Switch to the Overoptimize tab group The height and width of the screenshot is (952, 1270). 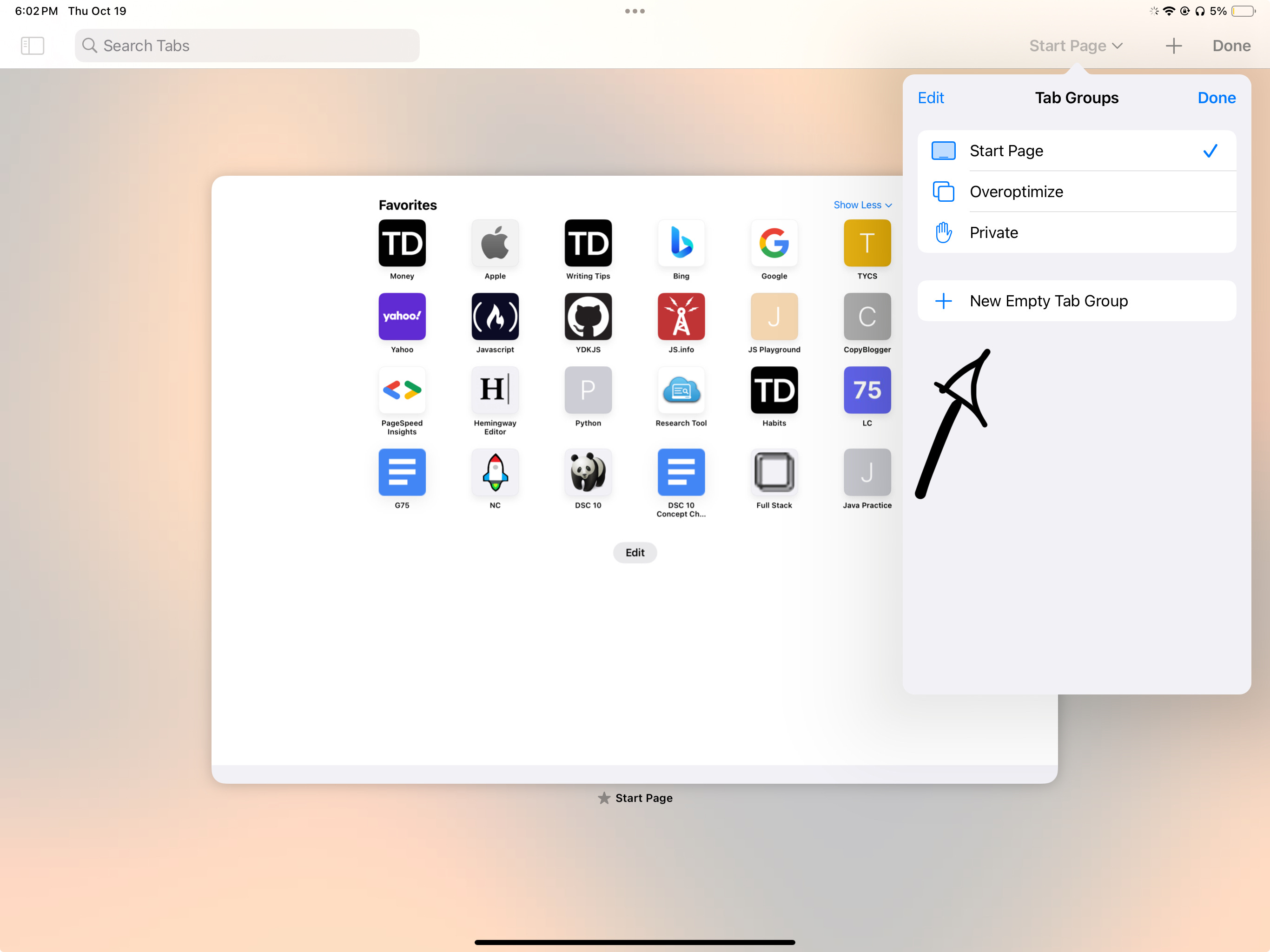(x=1077, y=192)
